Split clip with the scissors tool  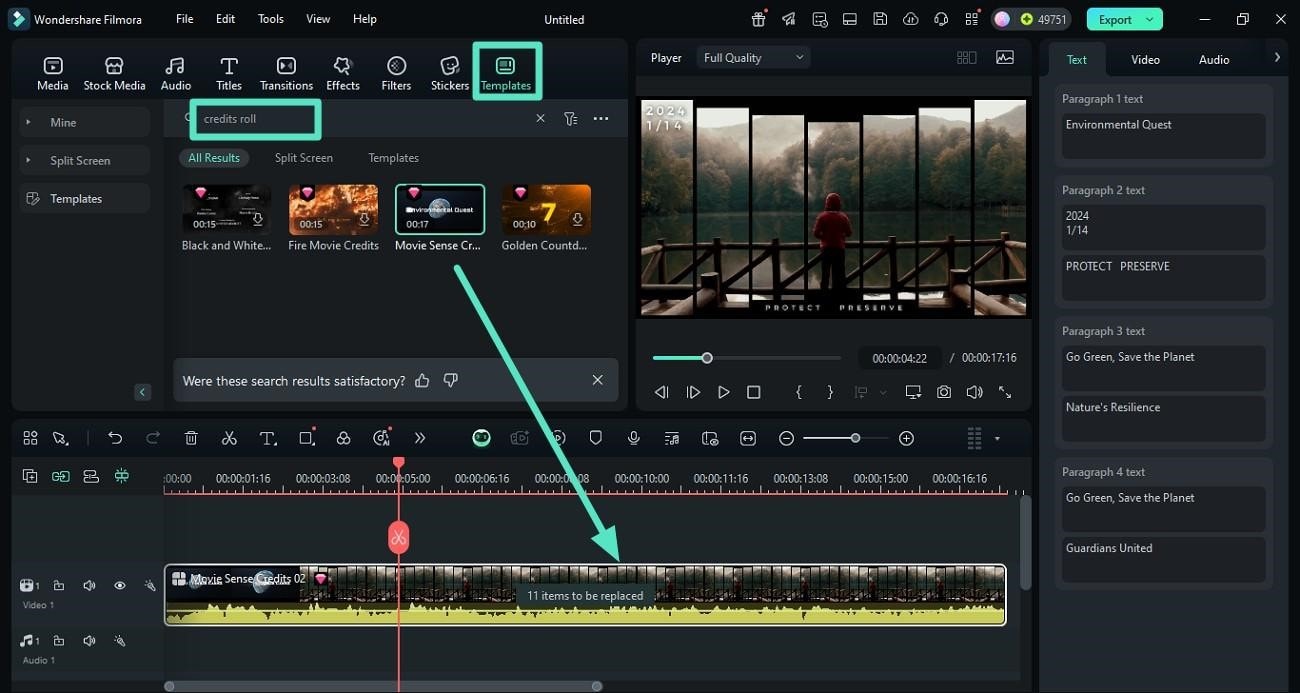pyautogui.click(x=229, y=438)
